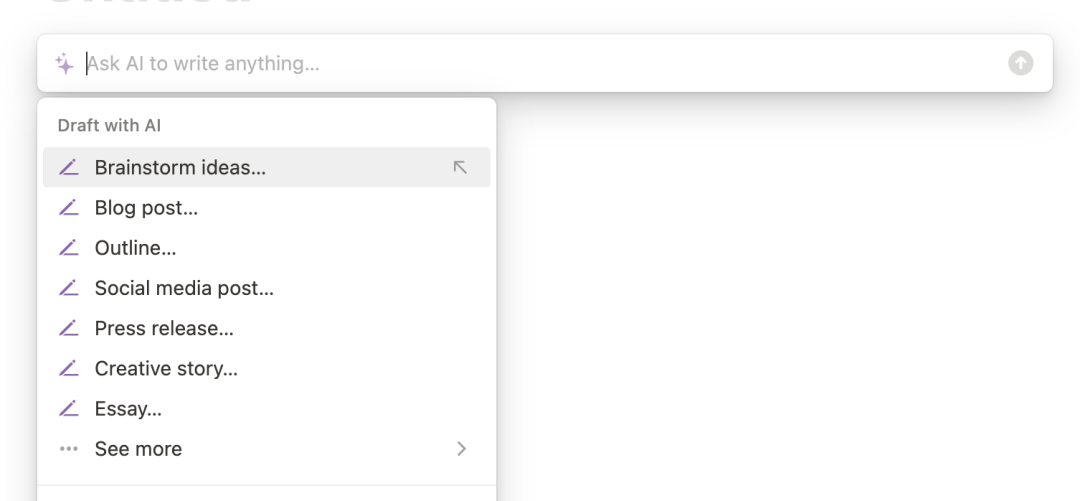Click pencil icon beside Creative story
1080x501 pixels.
tap(68, 368)
